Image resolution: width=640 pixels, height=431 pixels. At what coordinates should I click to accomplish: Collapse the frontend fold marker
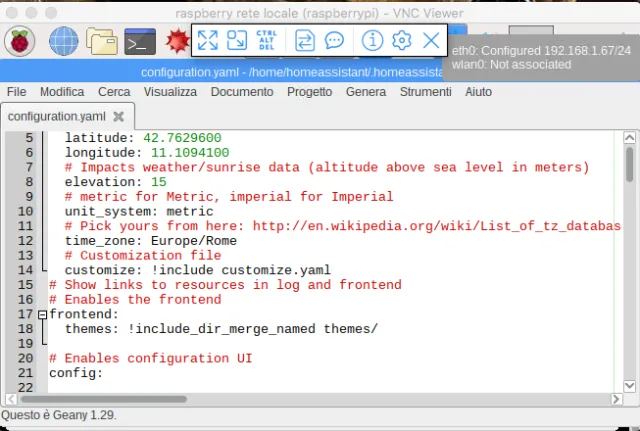click(x=41, y=314)
